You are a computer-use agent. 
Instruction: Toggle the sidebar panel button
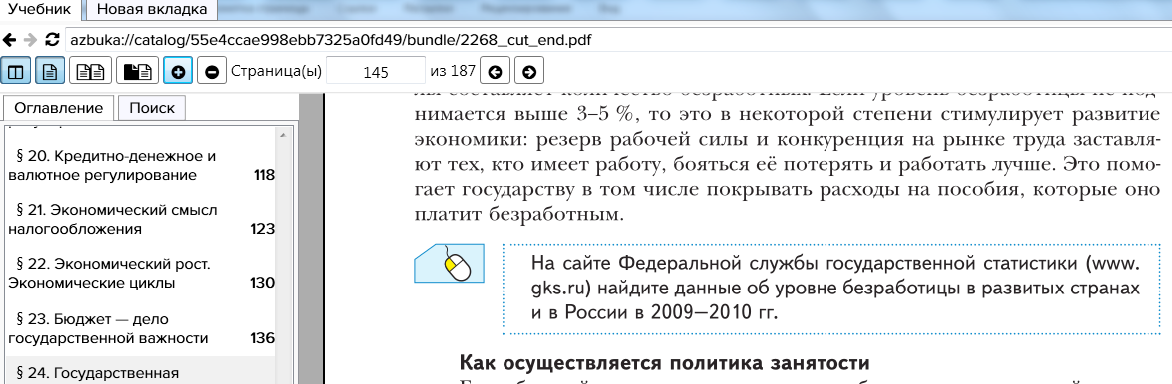pos(15,72)
